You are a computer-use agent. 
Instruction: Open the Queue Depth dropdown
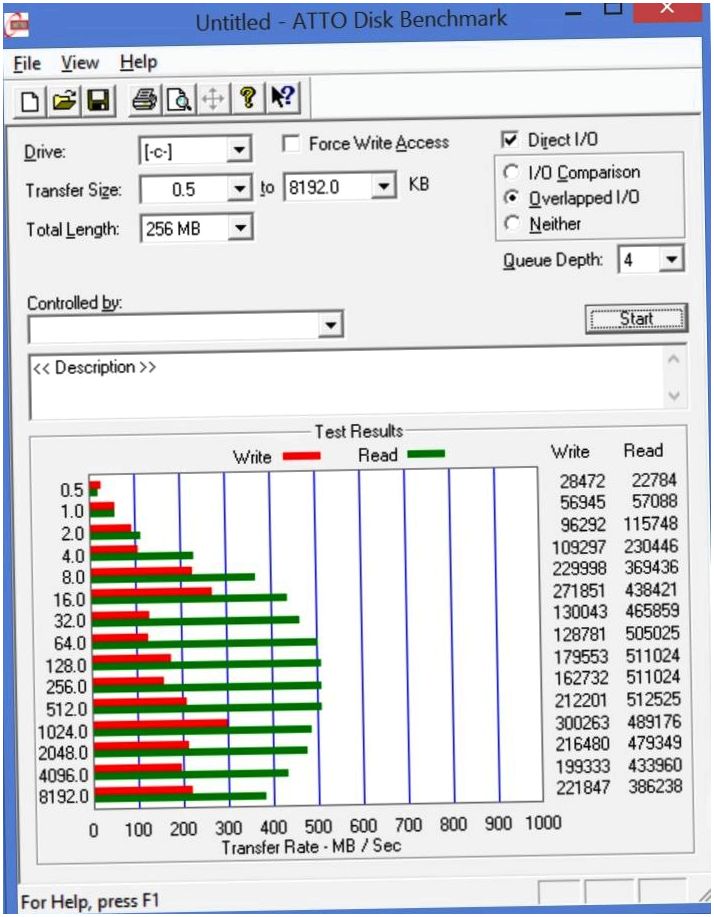(672, 259)
